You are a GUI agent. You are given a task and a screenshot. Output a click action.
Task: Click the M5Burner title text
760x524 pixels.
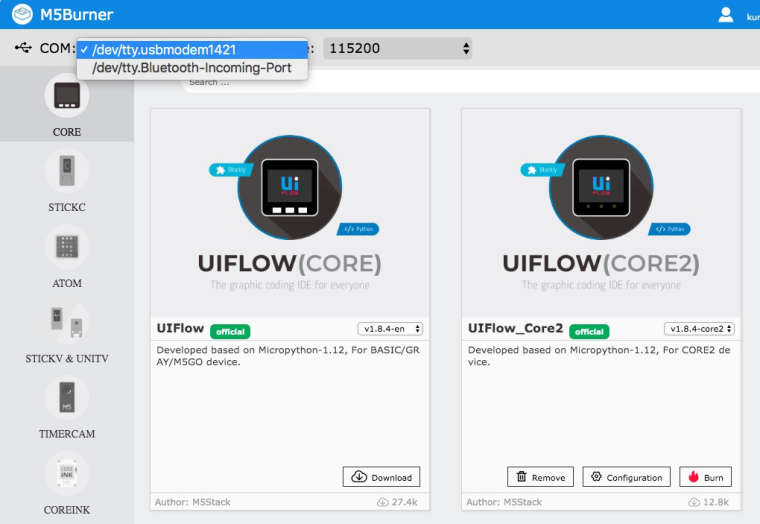click(x=77, y=15)
